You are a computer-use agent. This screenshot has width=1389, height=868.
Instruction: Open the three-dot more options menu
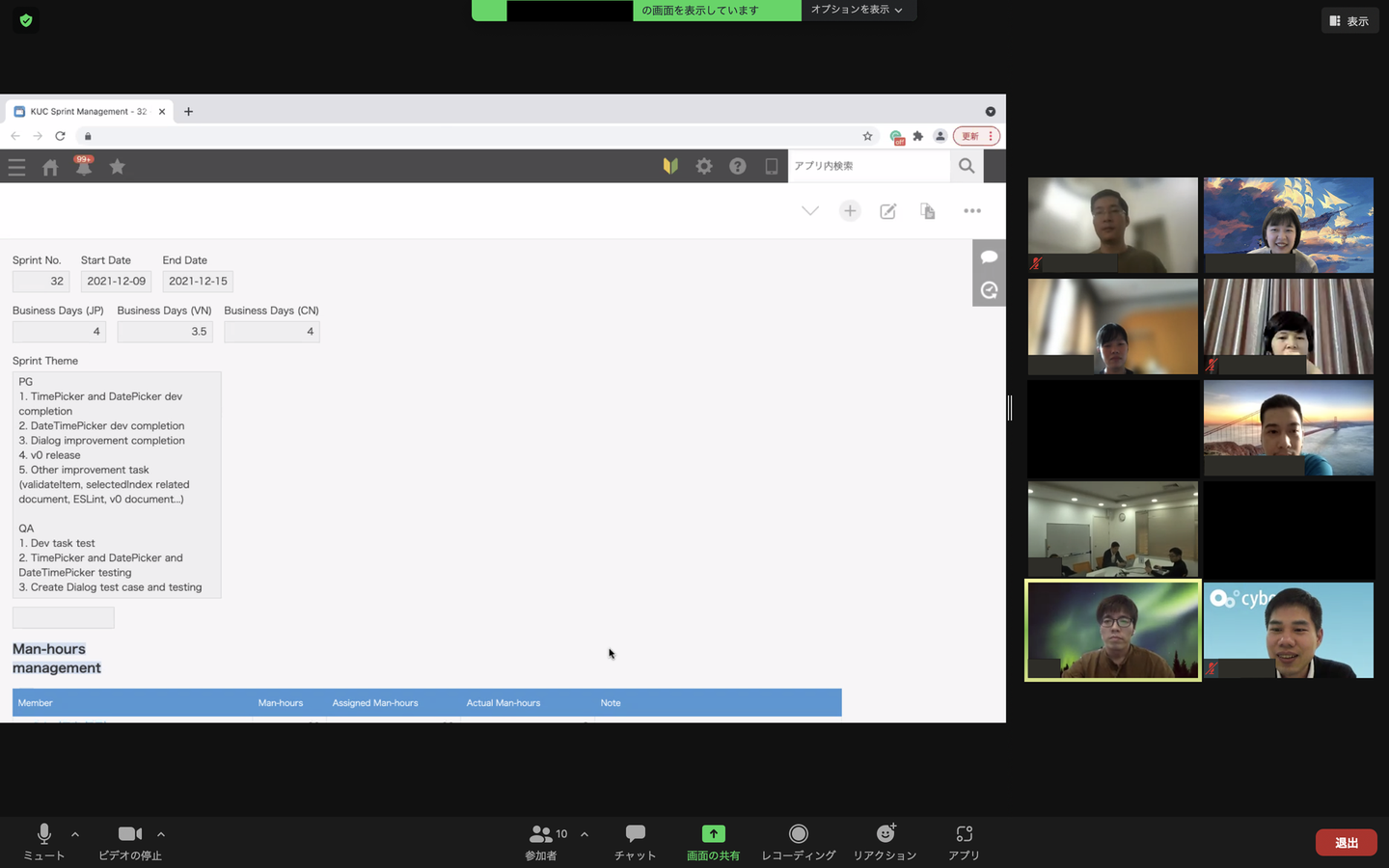pos(972,211)
